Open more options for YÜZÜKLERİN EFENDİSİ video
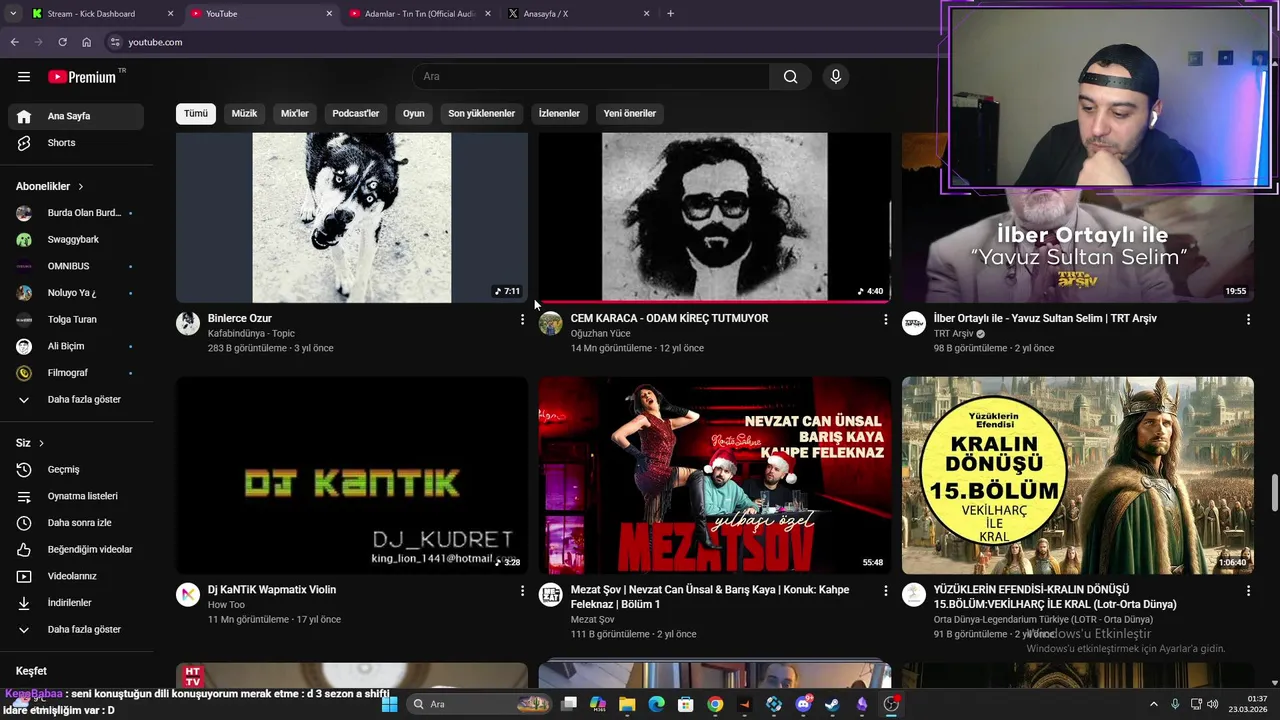Viewport: 1280px width, 720px height. [1248, 591]
